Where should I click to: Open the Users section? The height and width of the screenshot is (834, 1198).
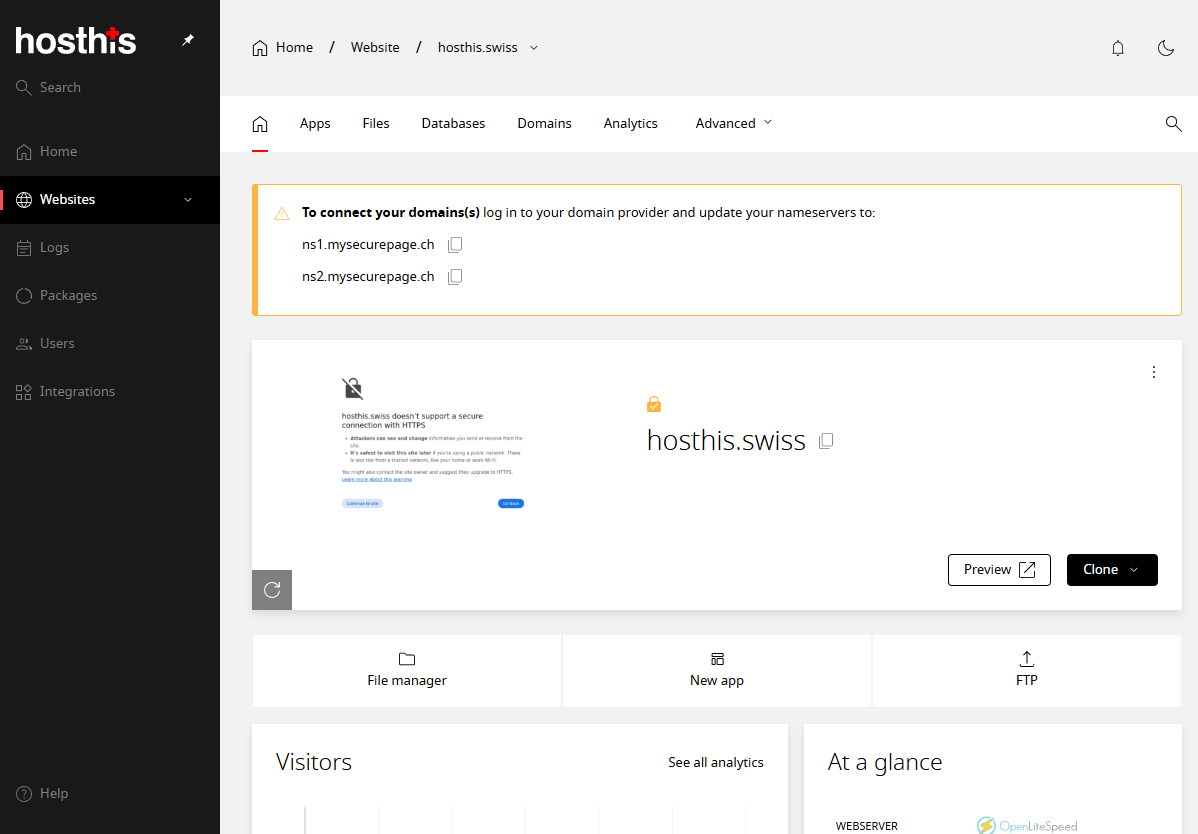coord(56,343)
